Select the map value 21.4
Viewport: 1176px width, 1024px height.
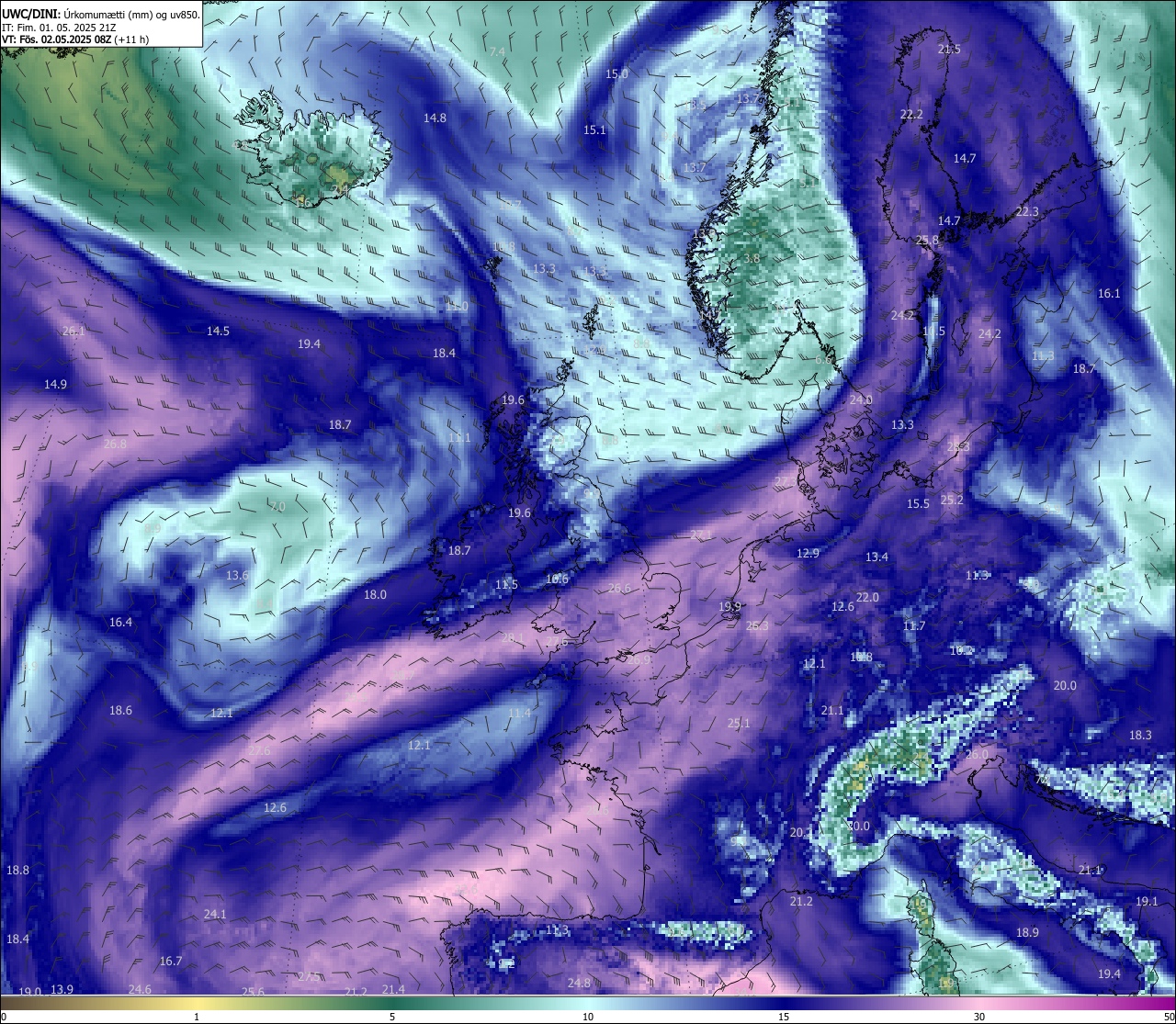393,990
